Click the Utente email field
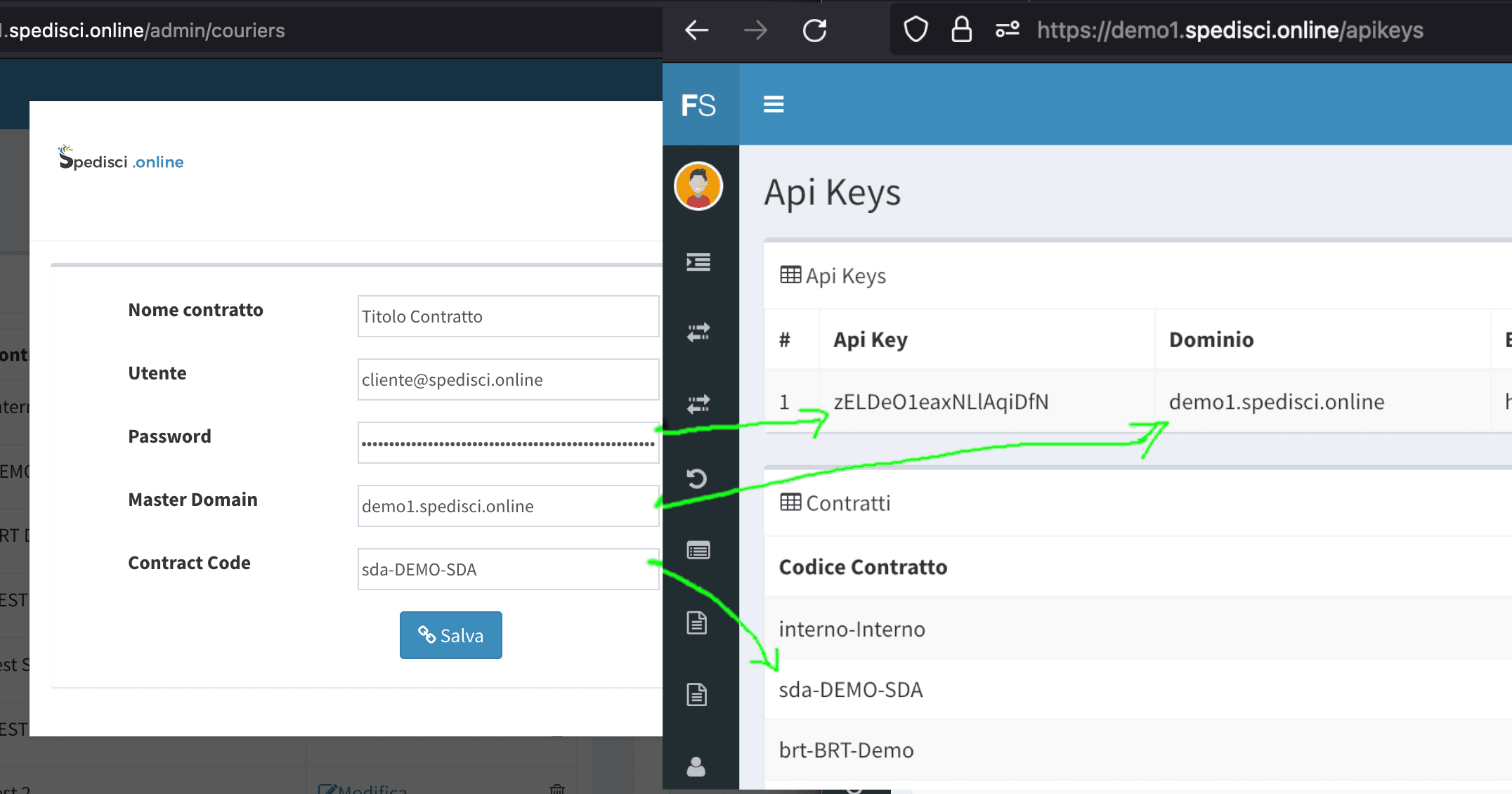The width and height of the screenshot is (1512, 794). pos(508,379)
